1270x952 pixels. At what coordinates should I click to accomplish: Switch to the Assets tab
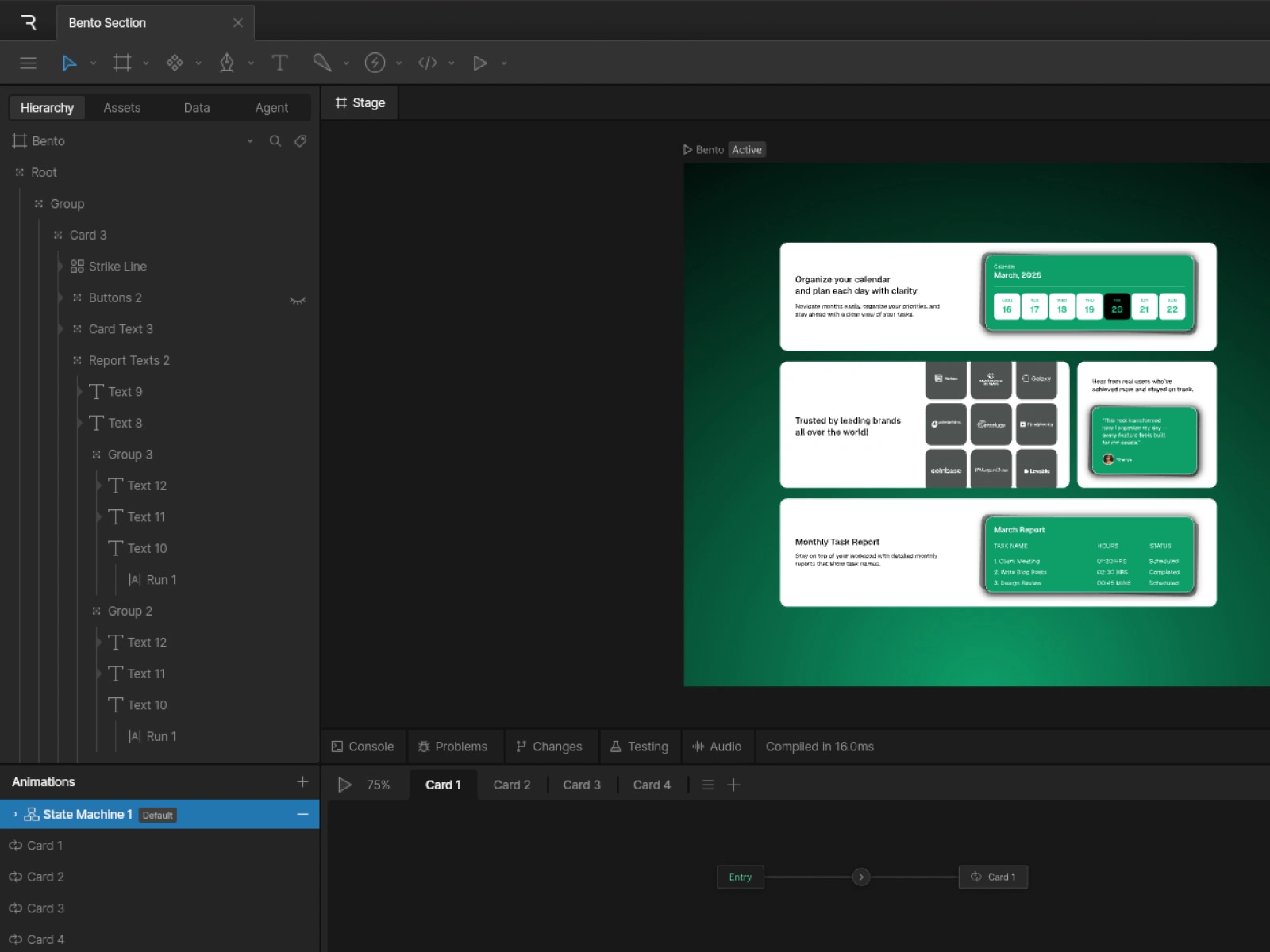click(121, 108)
